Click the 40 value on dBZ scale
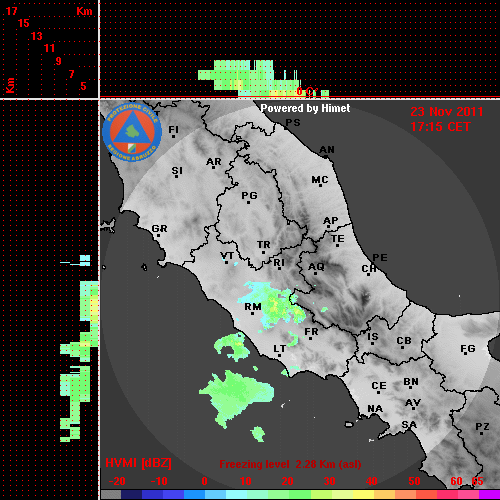Screen dimensions: 500x500 [x=371, y=481]
